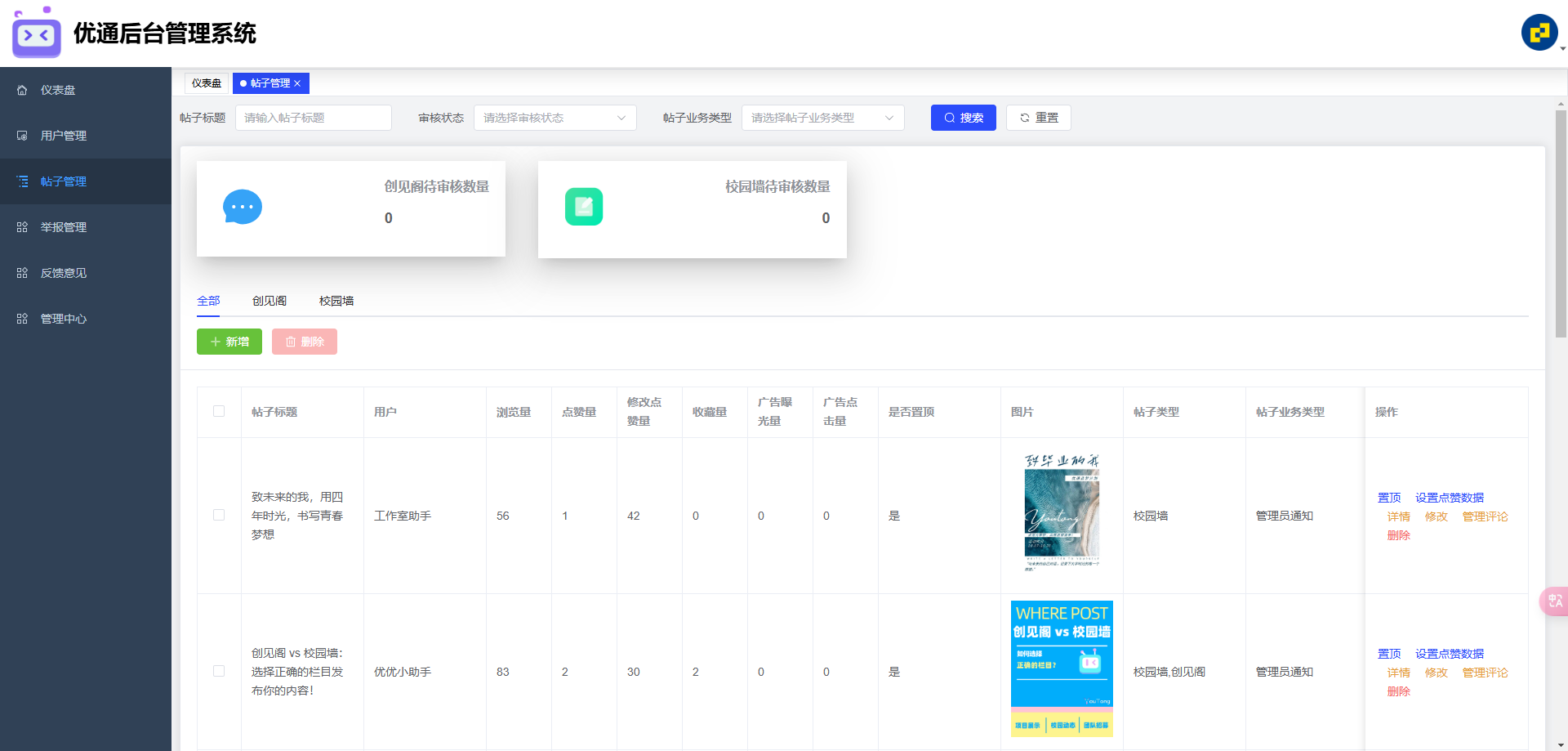Expand the 审核状态 dropdown
This screenshot has width=1568, height=751.
click(555, 118)
